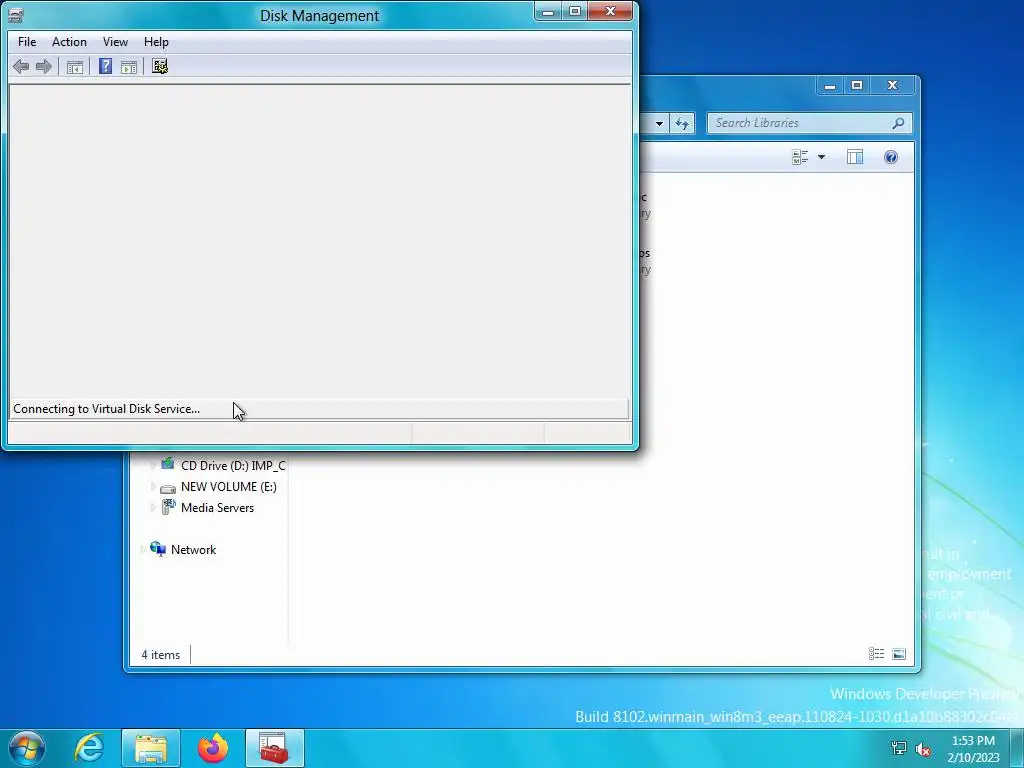
Task: Open the File menu in Disk Management
Action: (27, 42)
